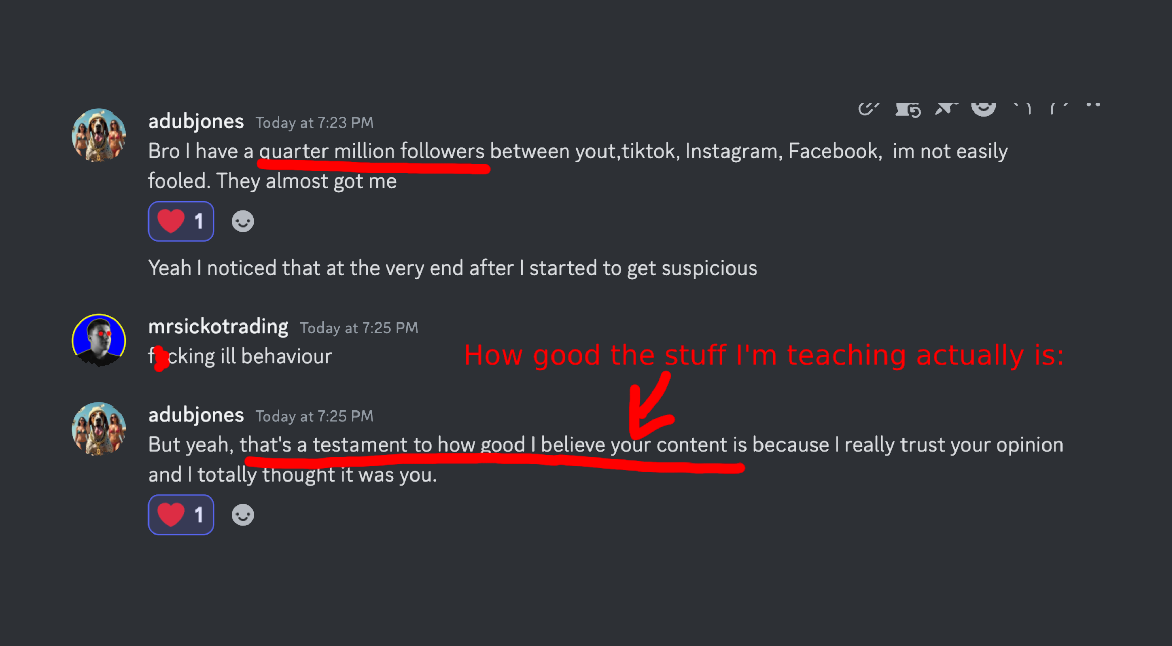Toggle heart reaction on the testament message
The width and height of the screenshot is (1172, 646).
coord(181,515)
